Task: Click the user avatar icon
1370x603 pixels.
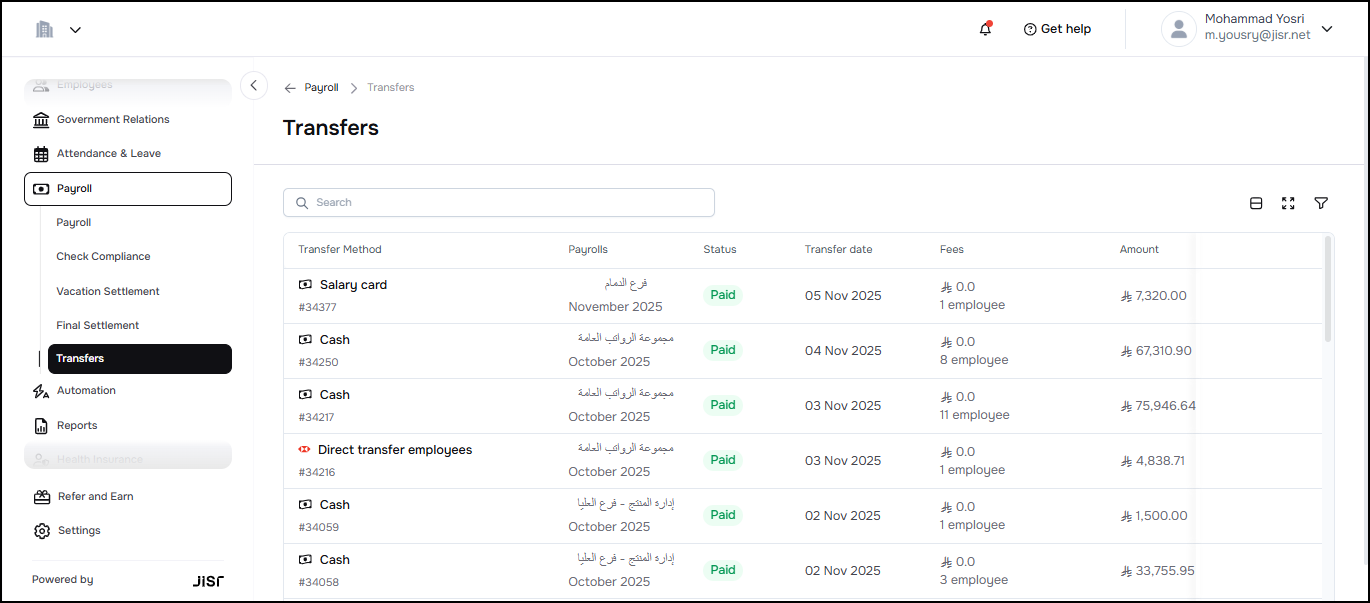Action: [x=1178, y=29]
